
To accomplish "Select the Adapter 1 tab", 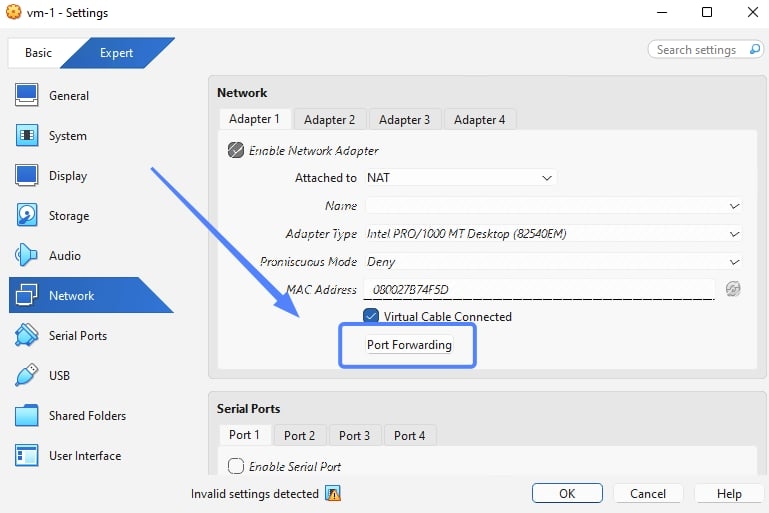I will [254, 119].
